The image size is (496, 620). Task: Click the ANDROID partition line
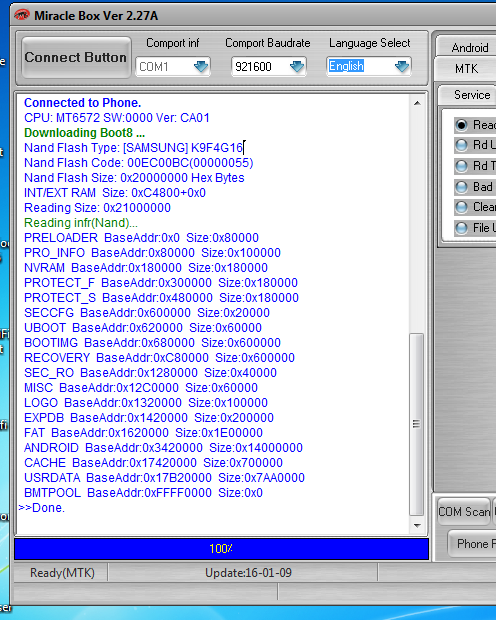163,448
